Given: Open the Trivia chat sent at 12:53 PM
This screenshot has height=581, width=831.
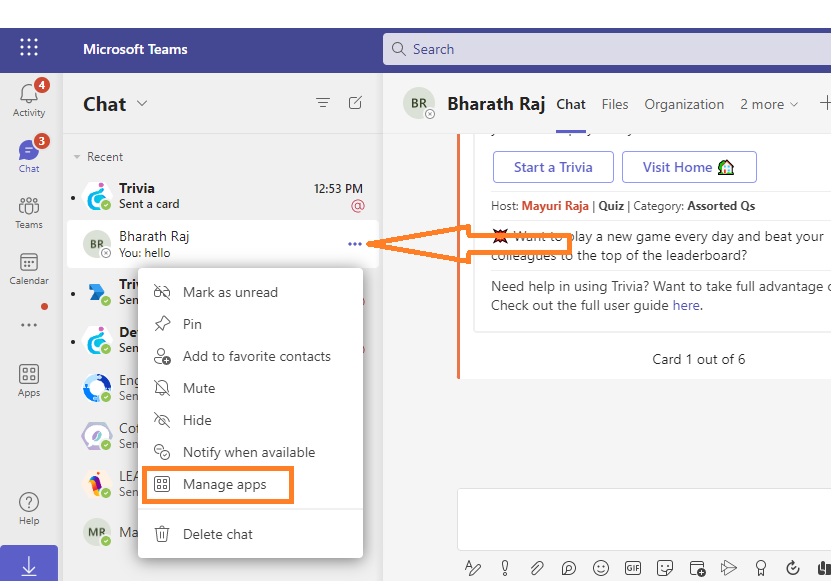Looking at the screenshot, I should coord(223,196).
